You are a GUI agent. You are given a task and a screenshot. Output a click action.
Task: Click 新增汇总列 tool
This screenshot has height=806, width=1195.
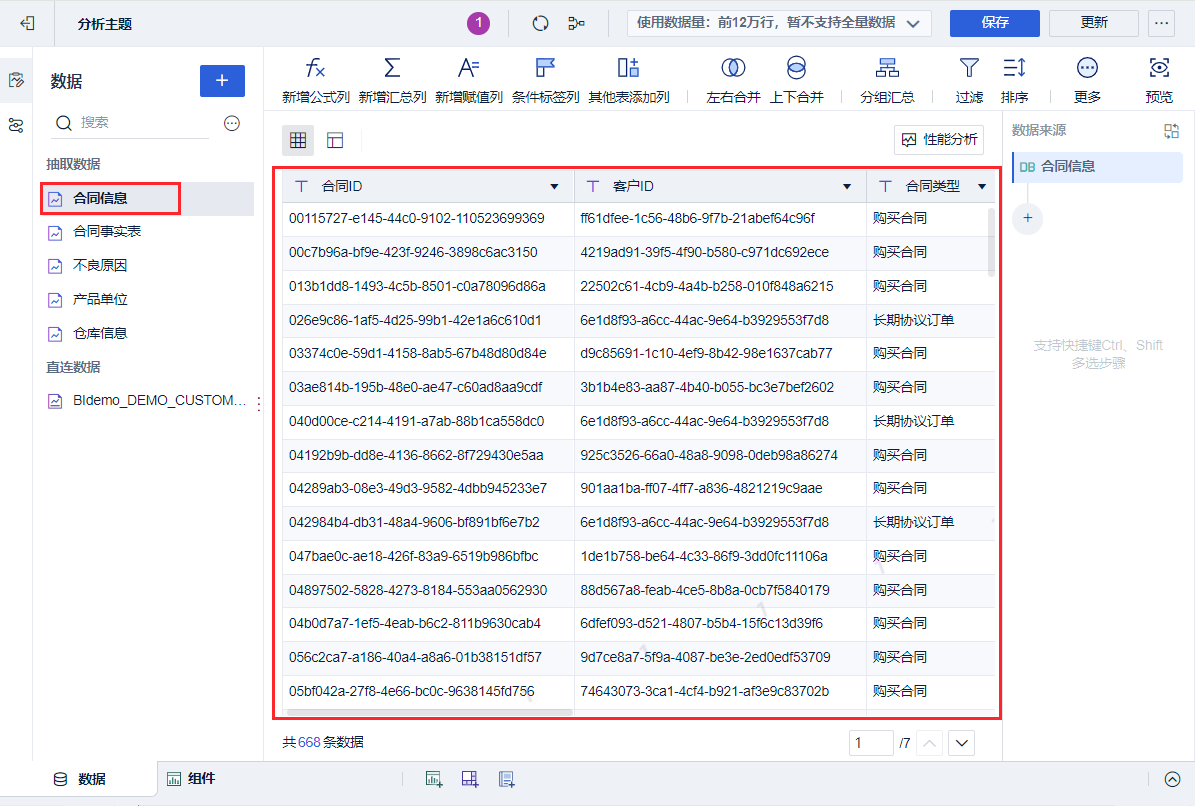[x=392, y=80]
